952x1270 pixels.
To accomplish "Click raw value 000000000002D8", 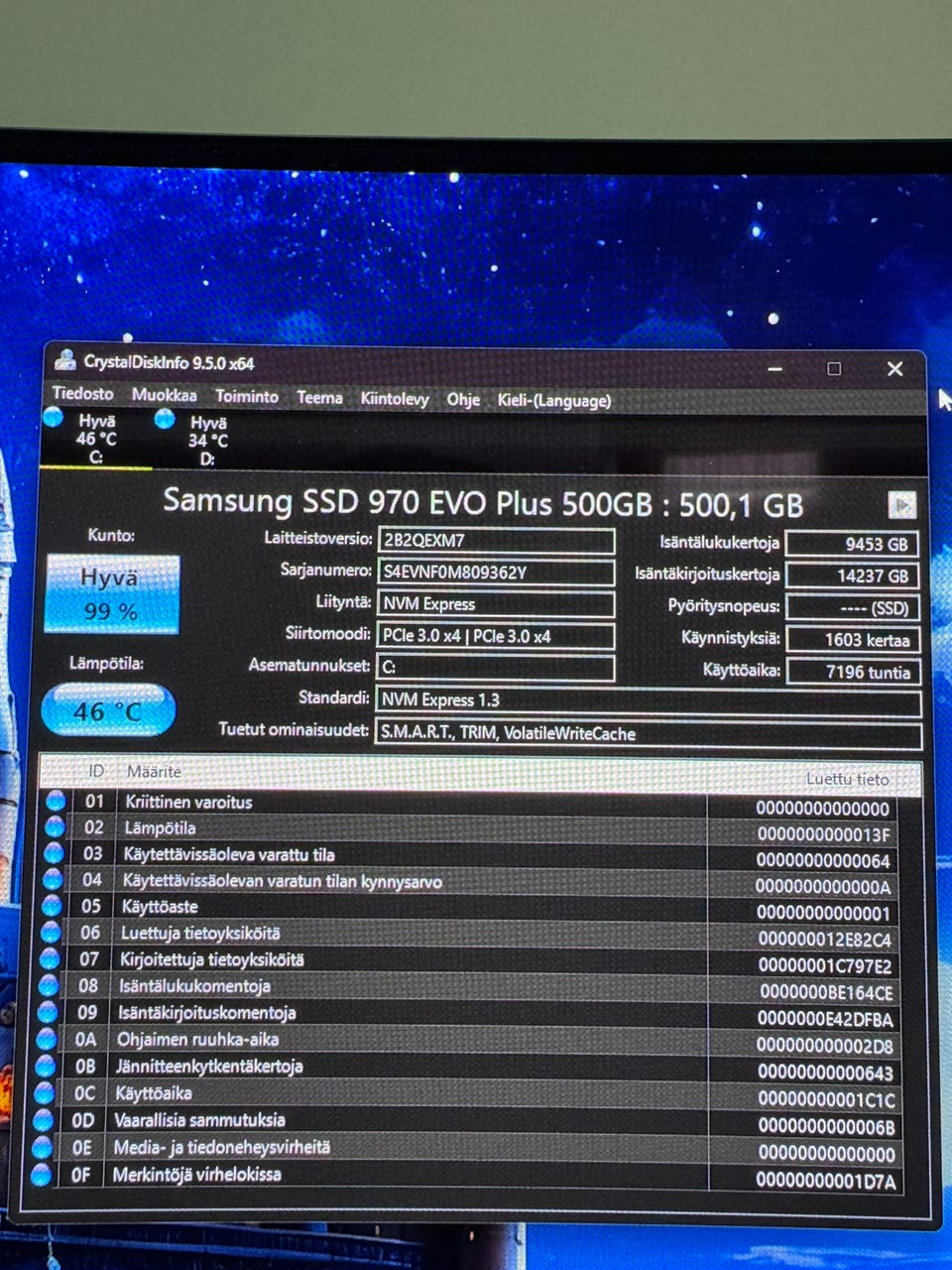I will tap(825, 1046).
